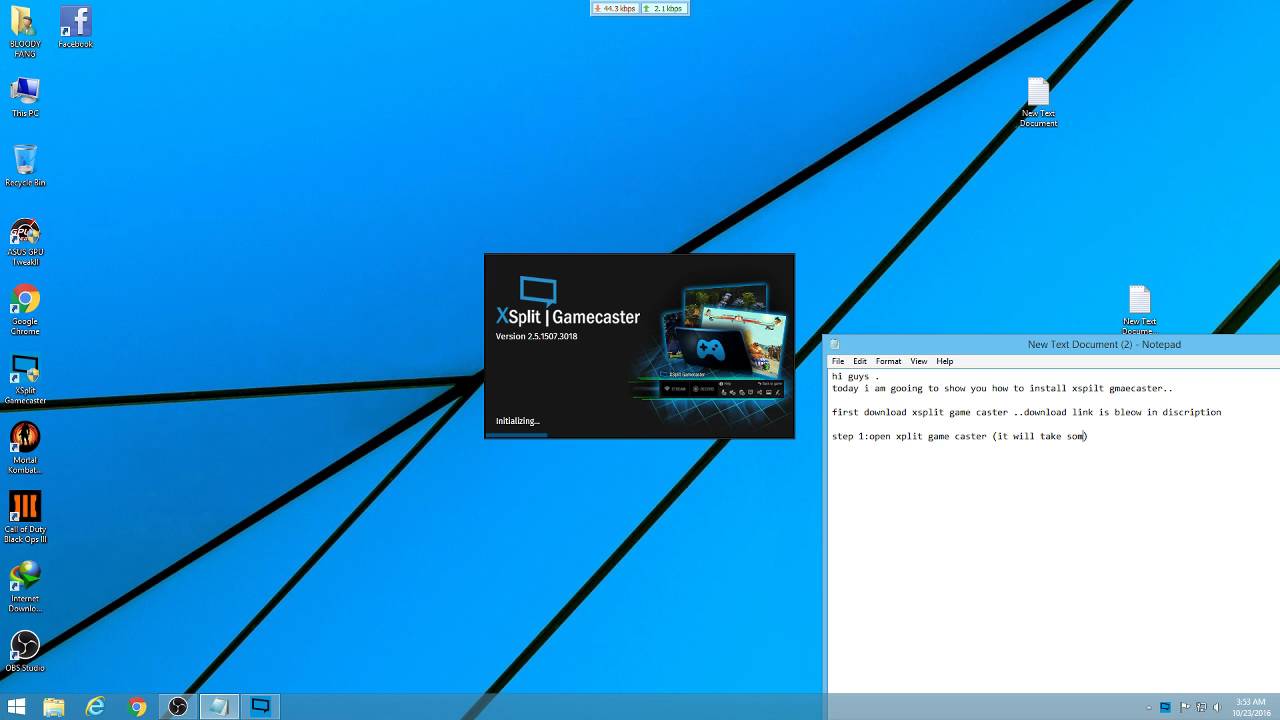Select the Mortal Kombat desktop shortcut

(24, 448)
